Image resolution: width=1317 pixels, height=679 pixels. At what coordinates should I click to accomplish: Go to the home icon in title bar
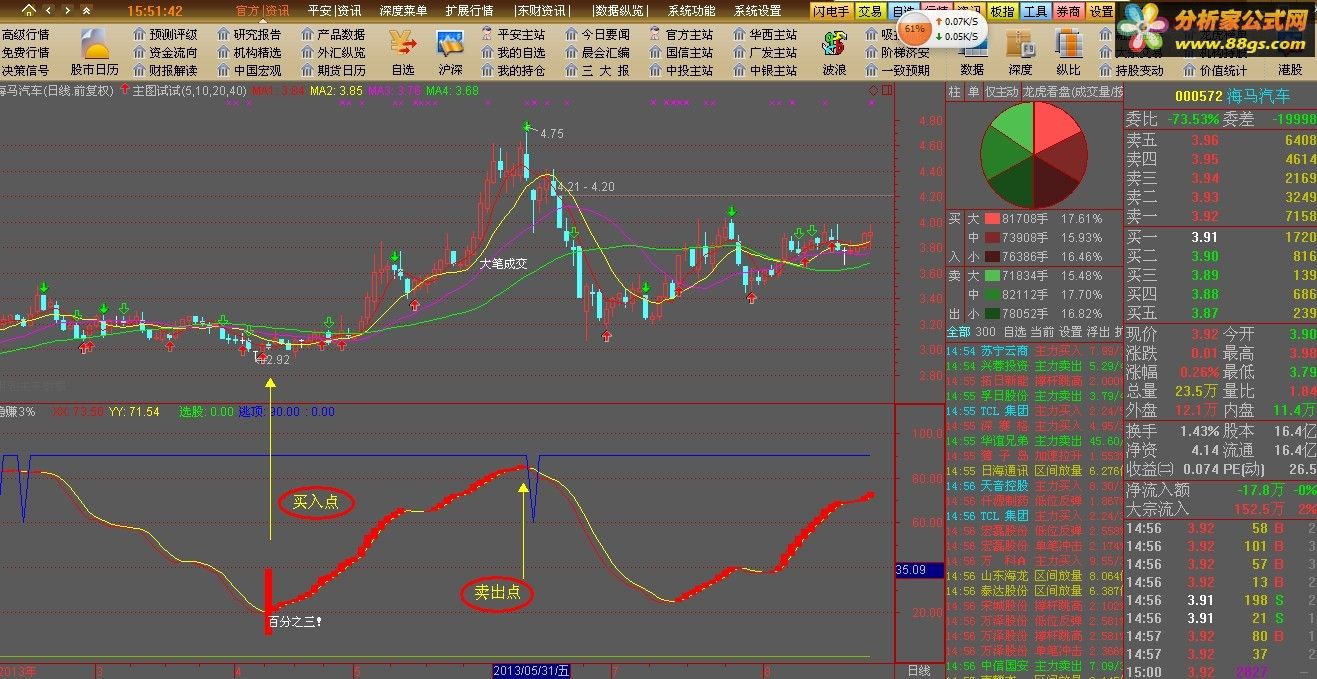(x=28, y=11)
